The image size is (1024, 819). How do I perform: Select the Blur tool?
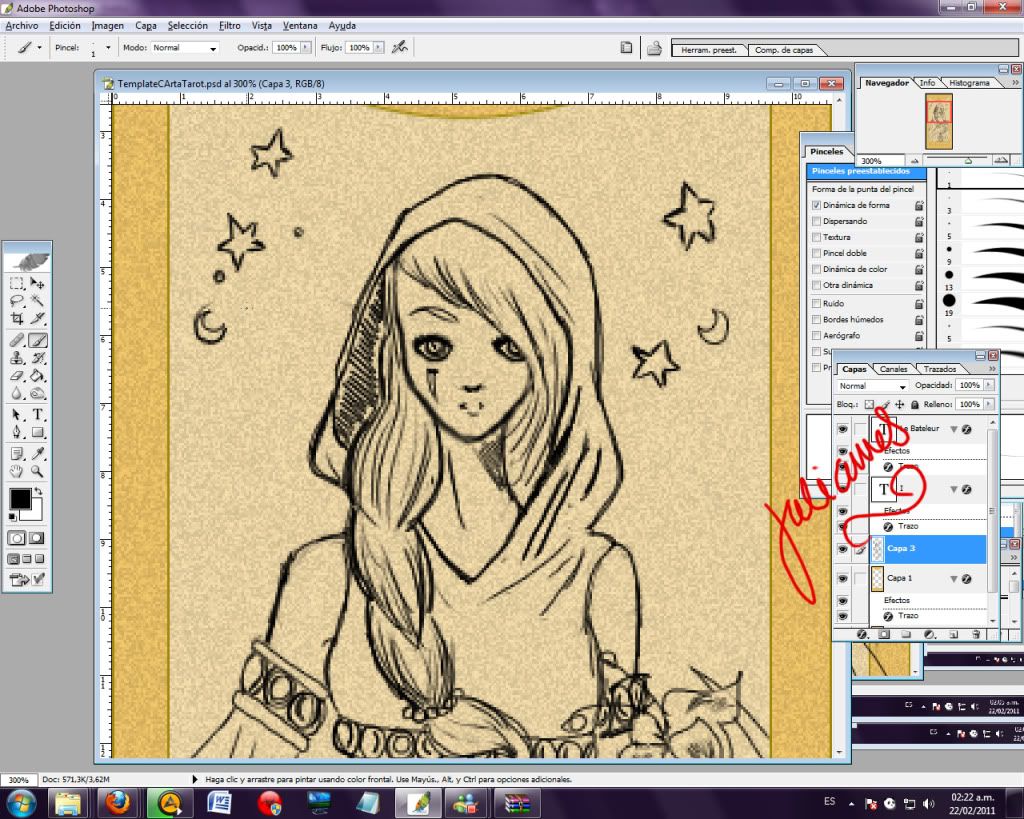pos(17,393)
